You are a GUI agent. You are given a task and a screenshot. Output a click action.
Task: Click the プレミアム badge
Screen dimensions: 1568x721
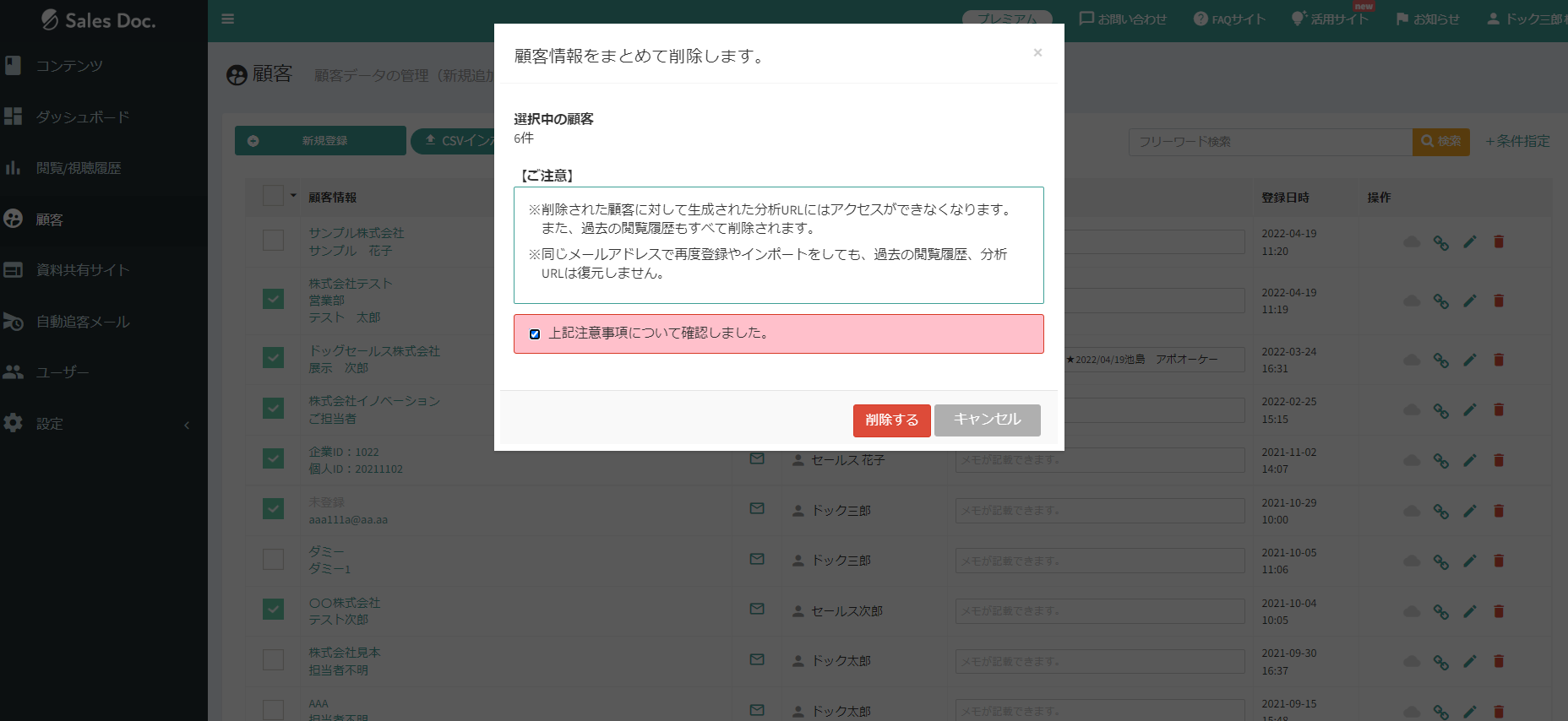(1007, 19)
